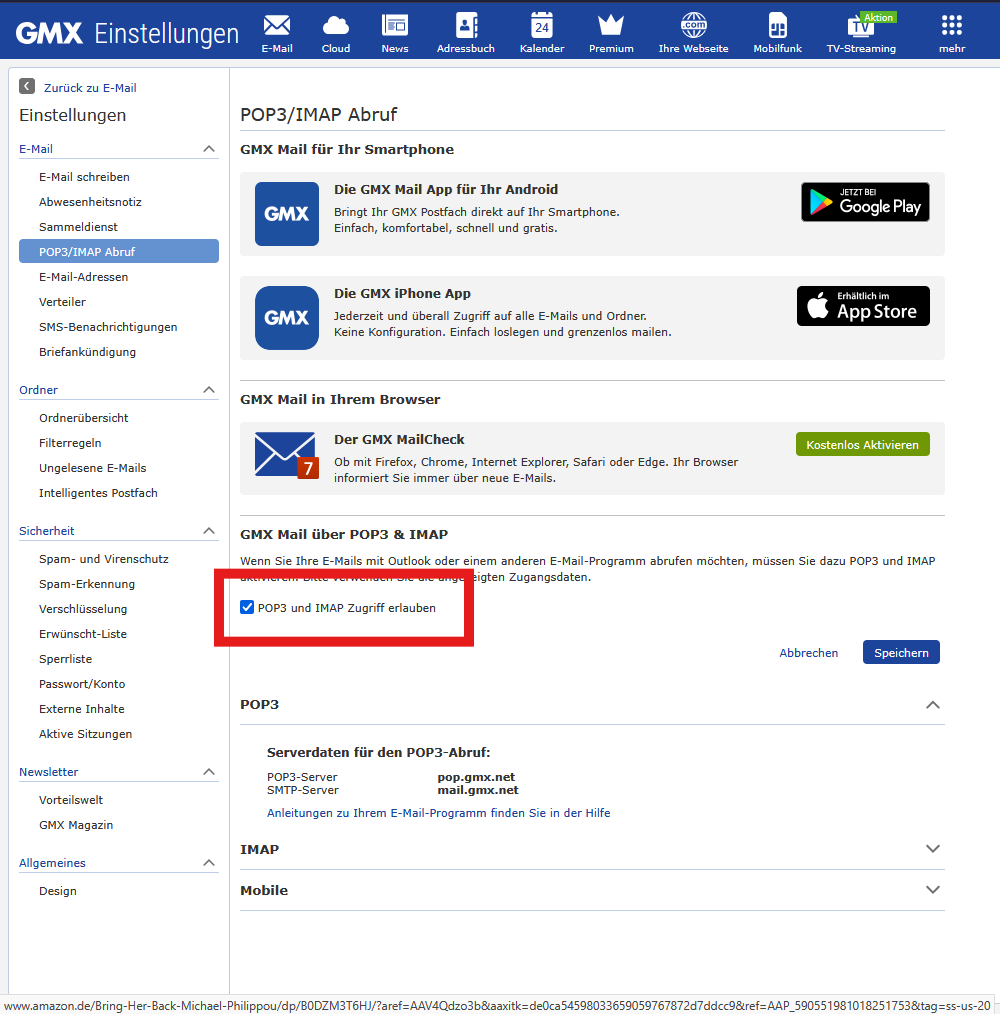Collapse the Sicherheit sidebar group
Screen dimensions: 1000x1014
[x=209, y=531]
